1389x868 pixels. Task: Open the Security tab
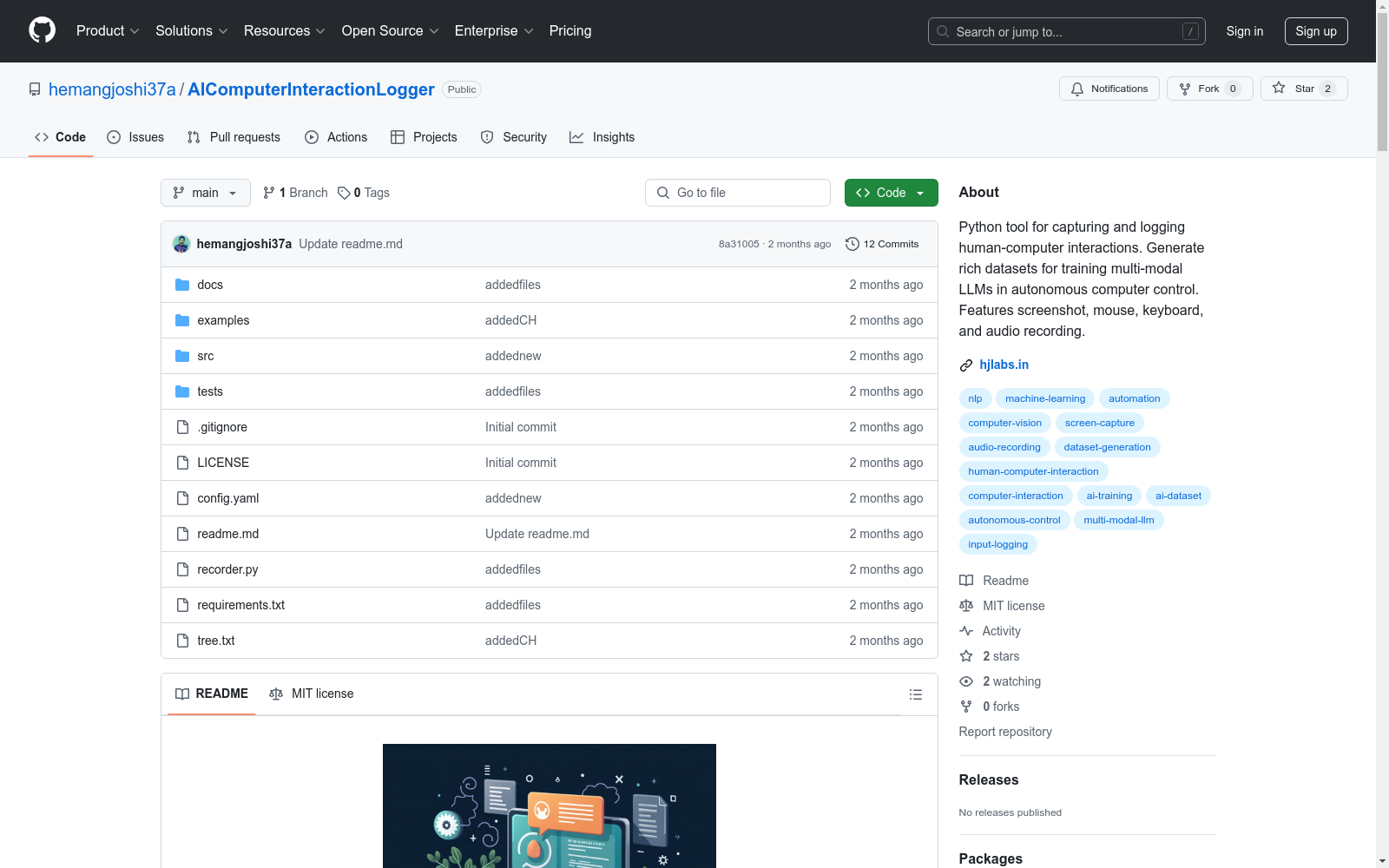(x=514, y=137)
